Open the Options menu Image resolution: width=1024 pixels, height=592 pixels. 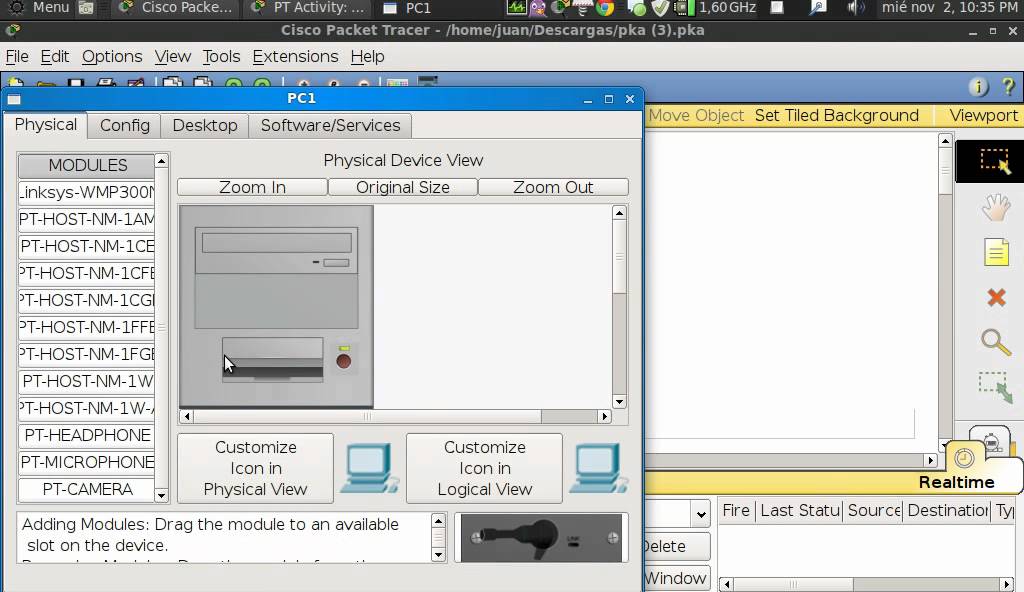pos(112,57)
